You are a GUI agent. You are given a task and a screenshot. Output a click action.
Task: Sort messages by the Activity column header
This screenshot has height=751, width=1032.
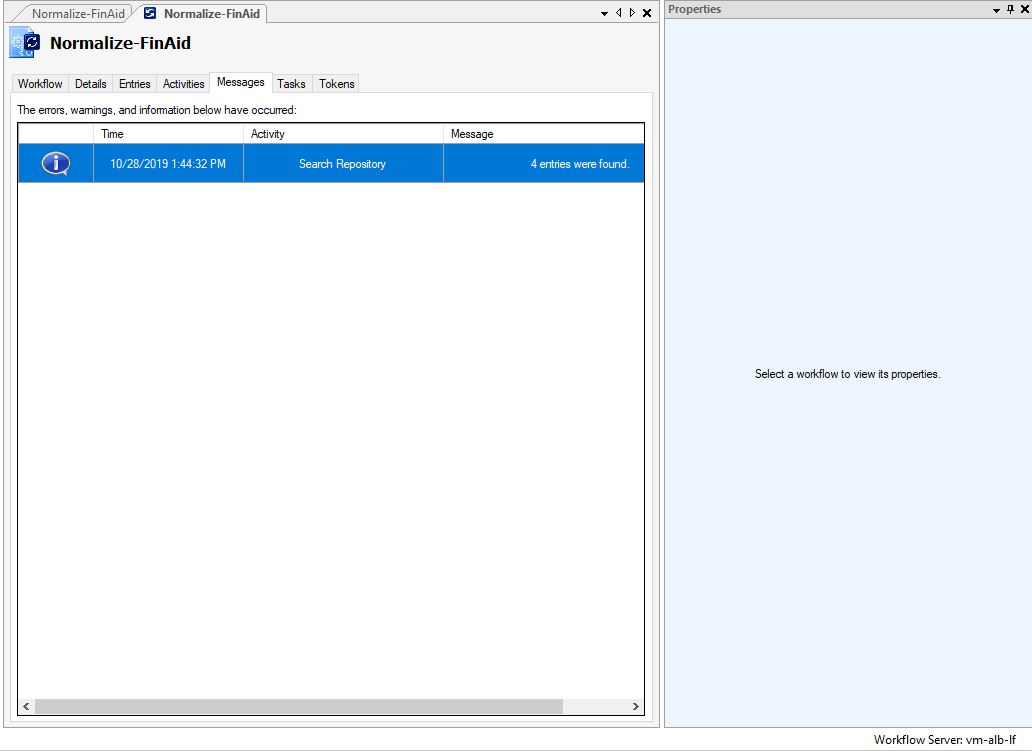tap(344, 134)
